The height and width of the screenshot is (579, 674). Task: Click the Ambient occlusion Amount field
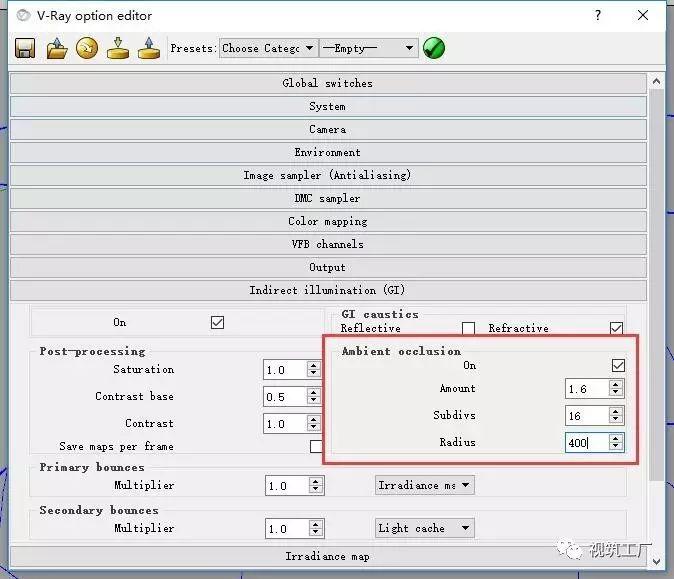pyautogui.click(x=587, y=389)
